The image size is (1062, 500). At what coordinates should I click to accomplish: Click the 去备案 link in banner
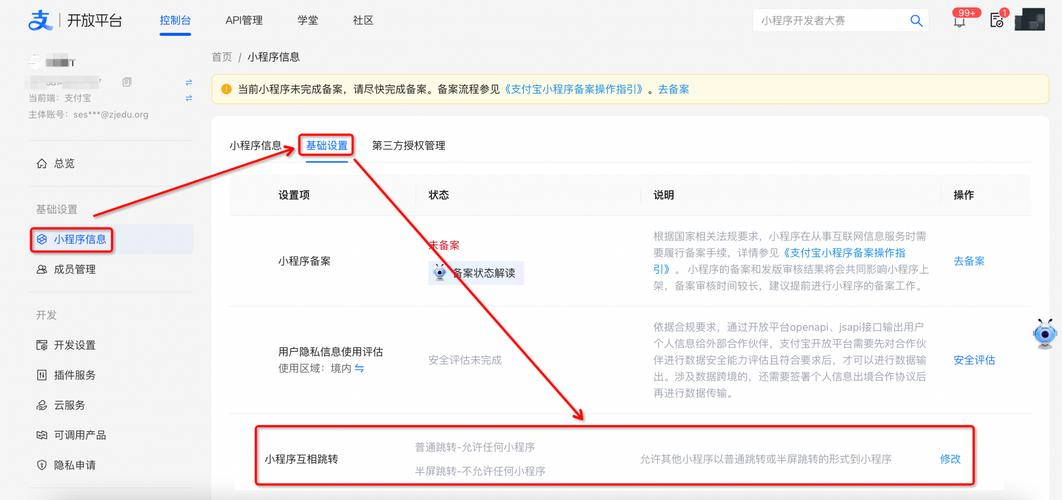[673, 89]
